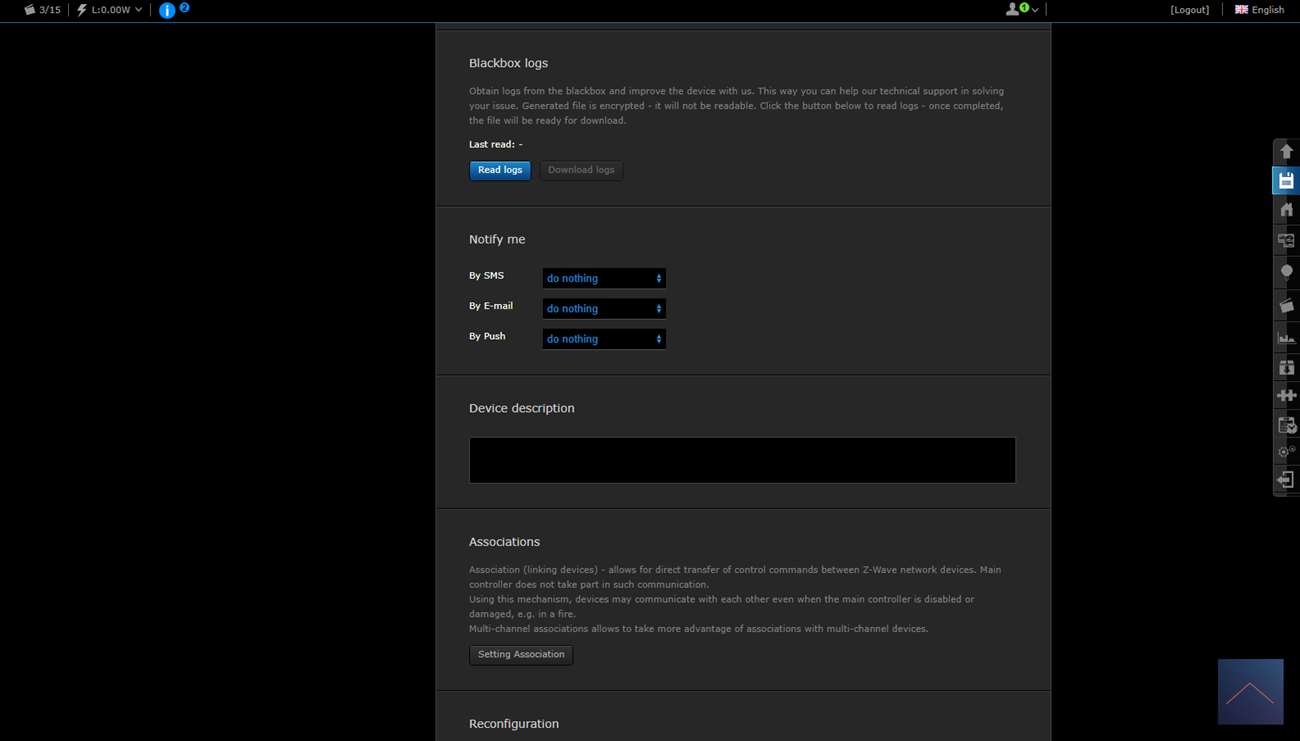
Task: Click the save floppy disk sidebar icon
Action: pyautogui.click(x=1286, y=181)
